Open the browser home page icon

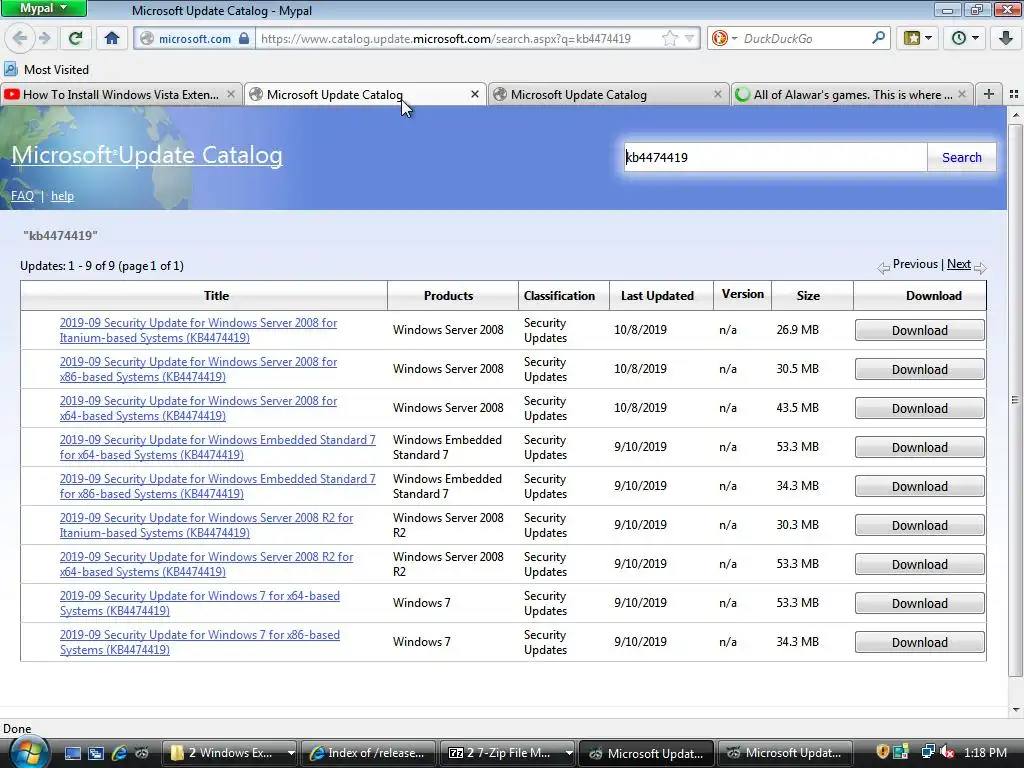coord(112,38)
